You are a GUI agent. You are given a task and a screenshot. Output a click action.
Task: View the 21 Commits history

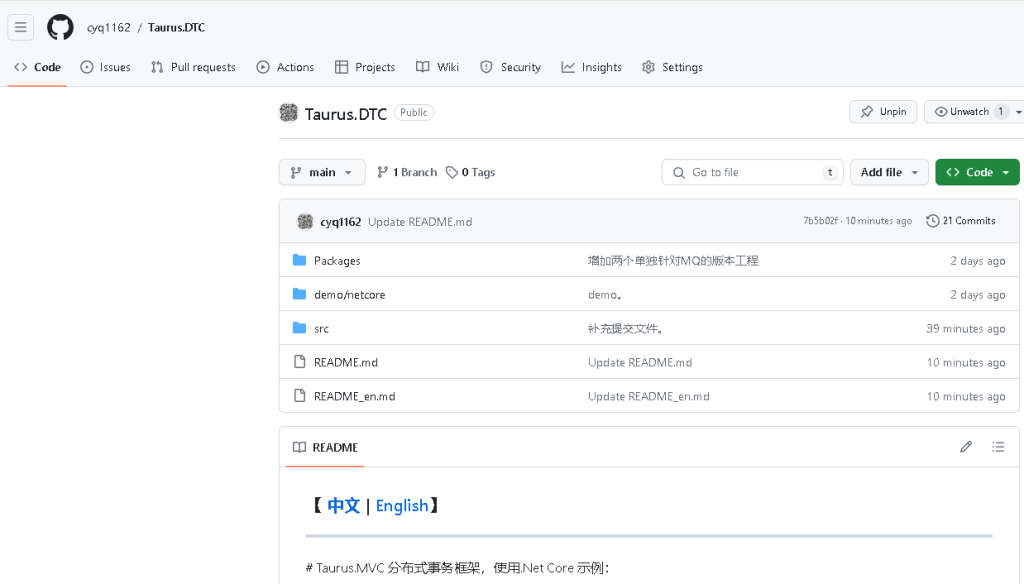pyautogui.click(x=961, y=221)
